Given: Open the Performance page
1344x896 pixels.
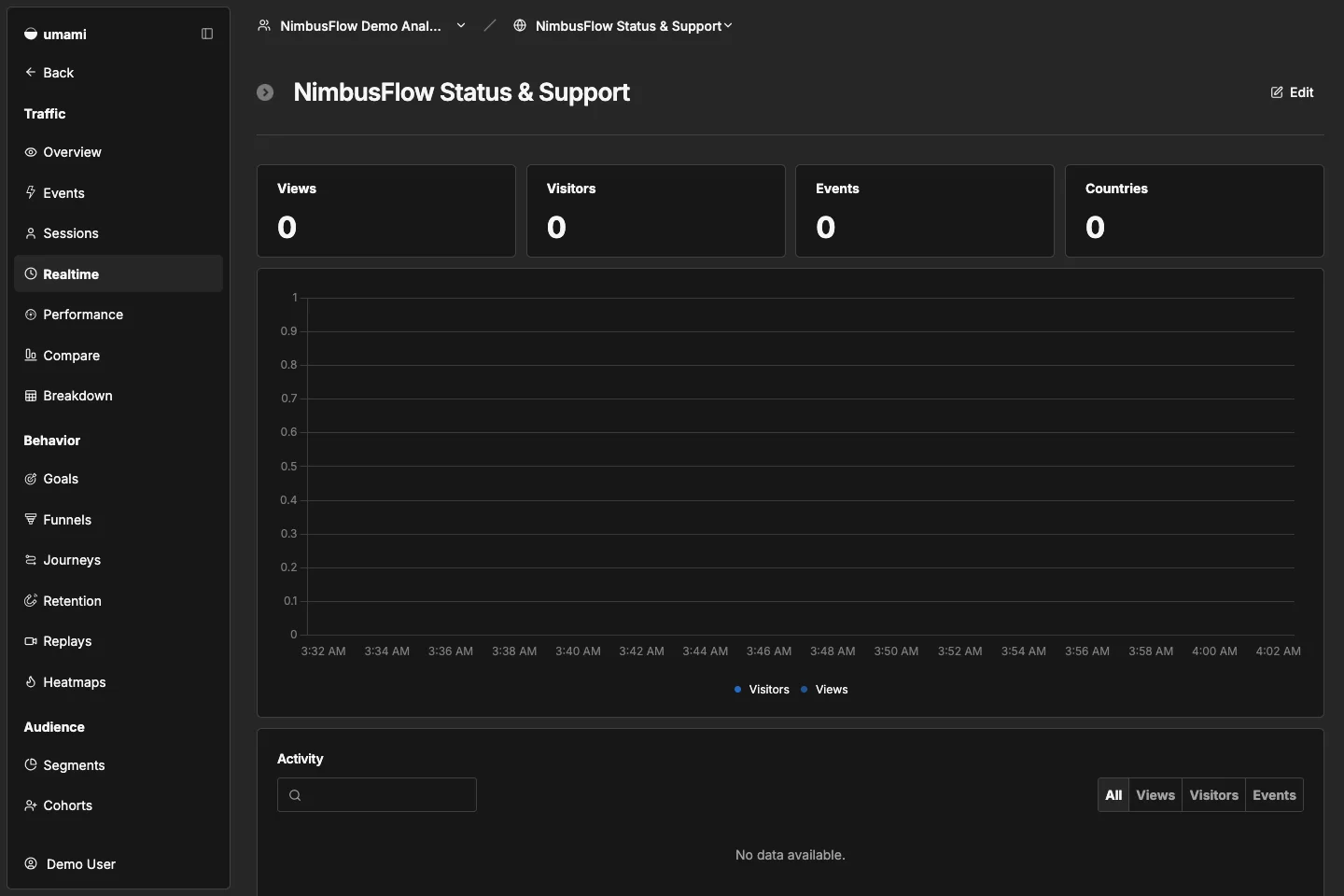Looking at the screenshot, I should [x=119, y=315].
